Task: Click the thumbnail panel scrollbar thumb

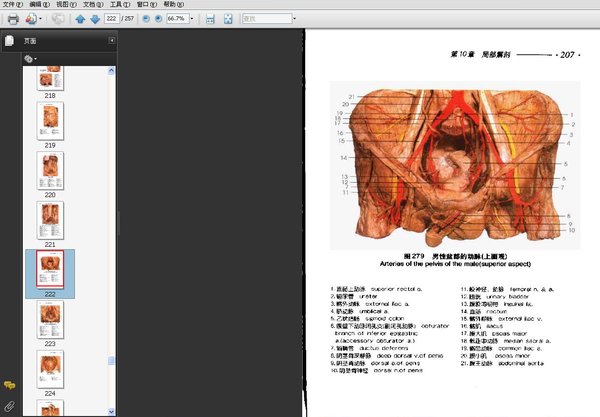Action: coord(111,361)
